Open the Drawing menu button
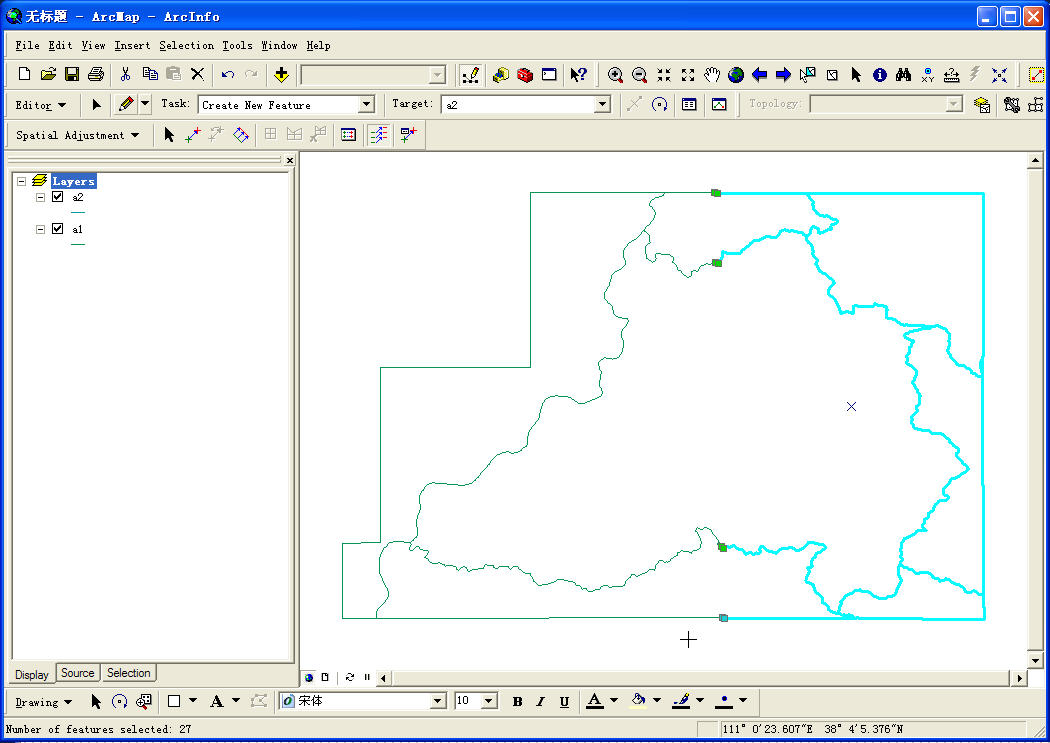 click(x=43, y=702)
